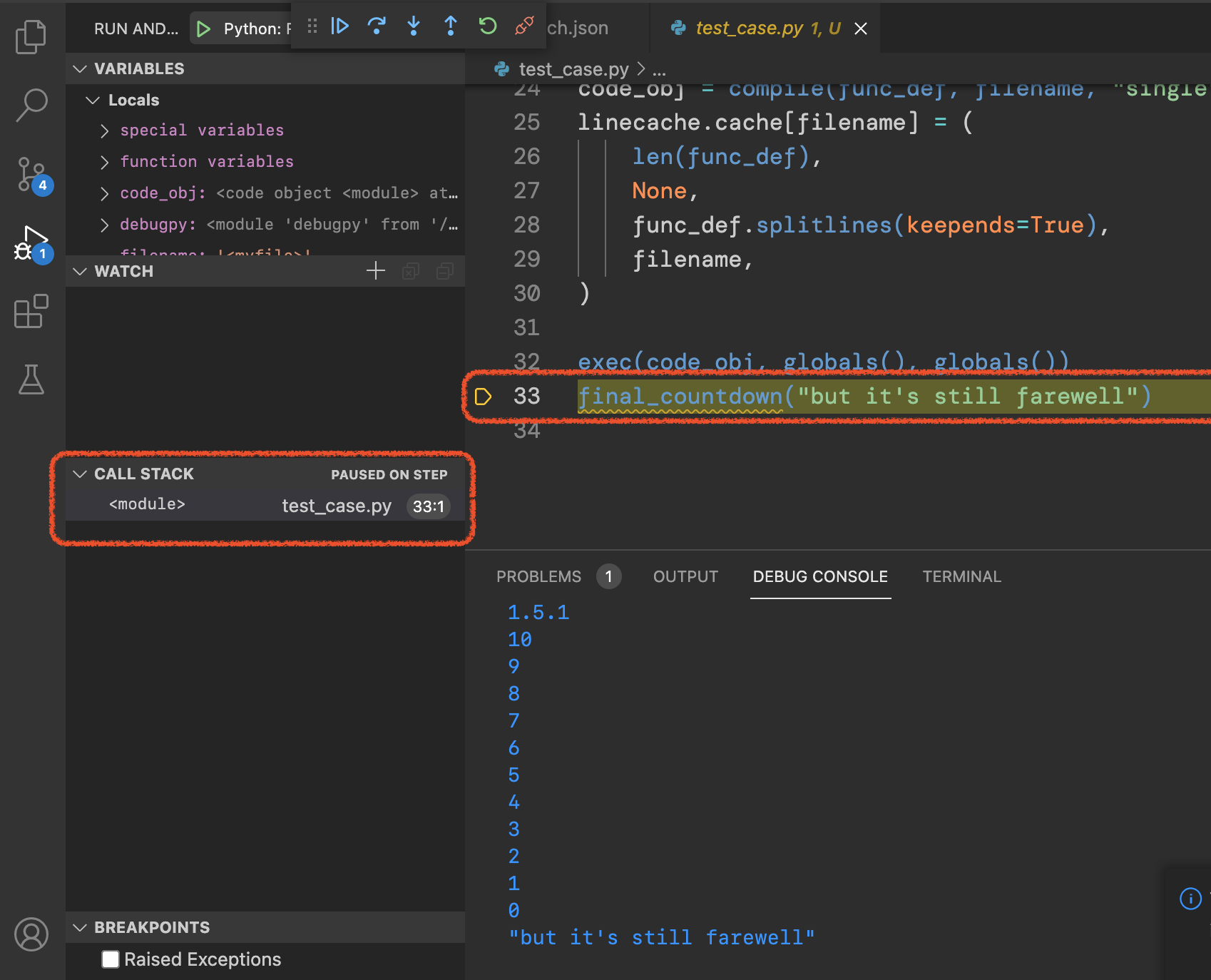Image resolution: width=1211 pixels, height=980 pixels.
Task: Open the test_case.py breadcrumb
Action: (x=573, y=68)
